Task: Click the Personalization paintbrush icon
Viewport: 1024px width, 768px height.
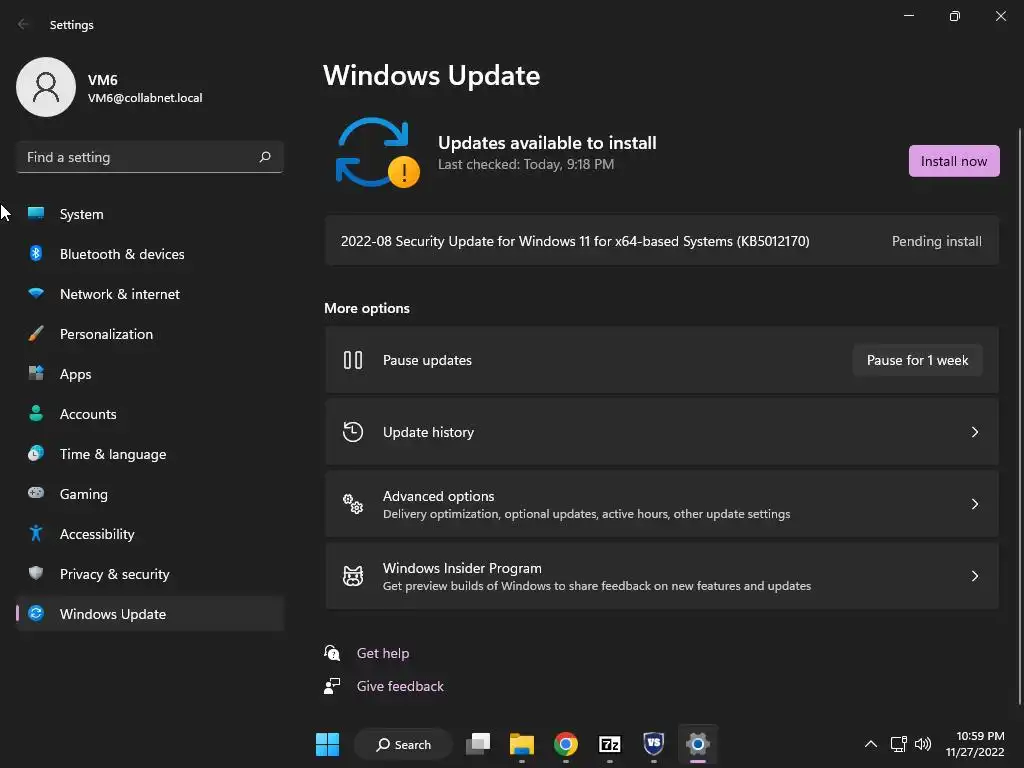Action: tap(36, 334)
